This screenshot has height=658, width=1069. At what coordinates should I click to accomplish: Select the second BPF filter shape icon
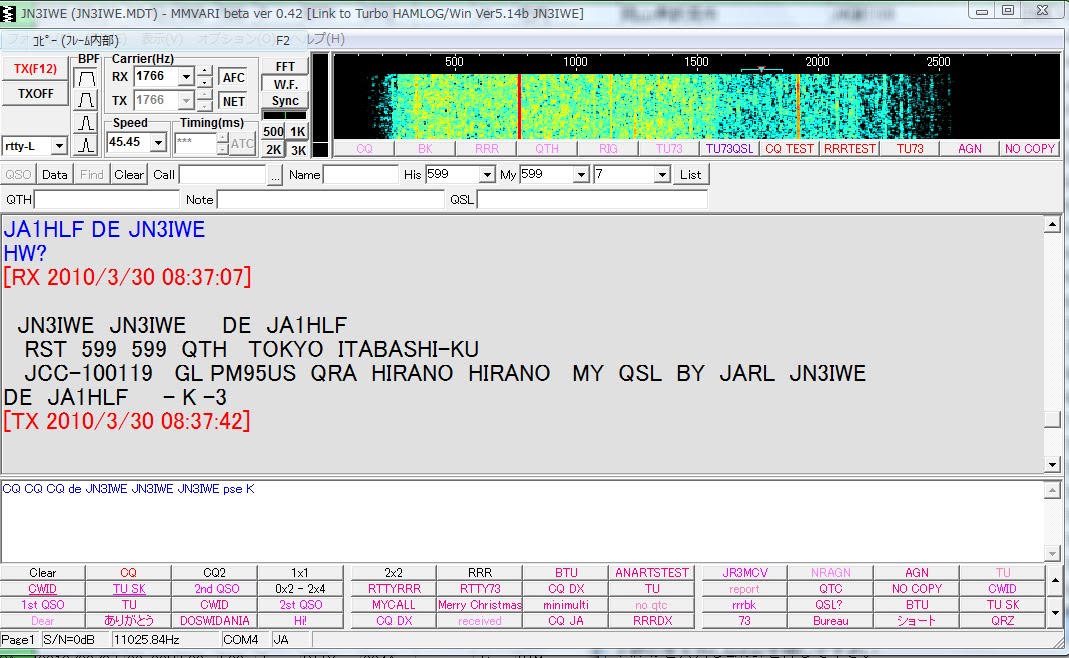pos(86,100)
